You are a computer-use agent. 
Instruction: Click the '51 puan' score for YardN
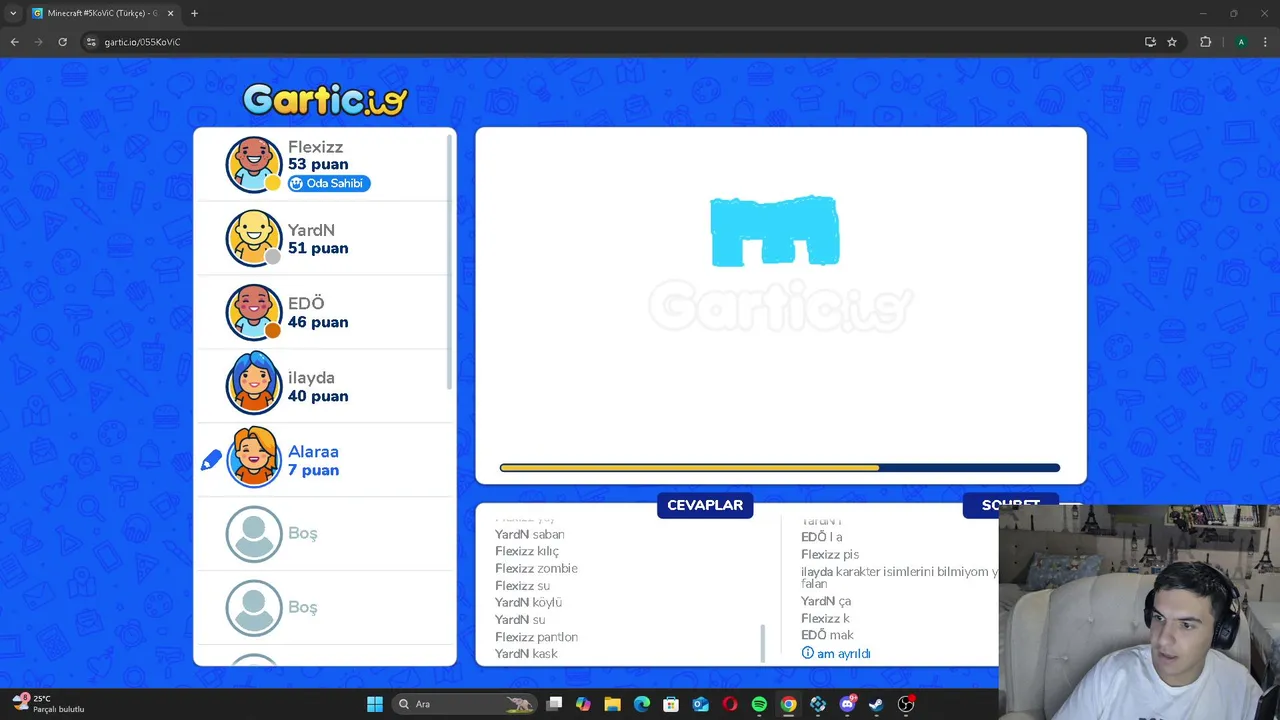pyautogui.click(x=318, y=248)
